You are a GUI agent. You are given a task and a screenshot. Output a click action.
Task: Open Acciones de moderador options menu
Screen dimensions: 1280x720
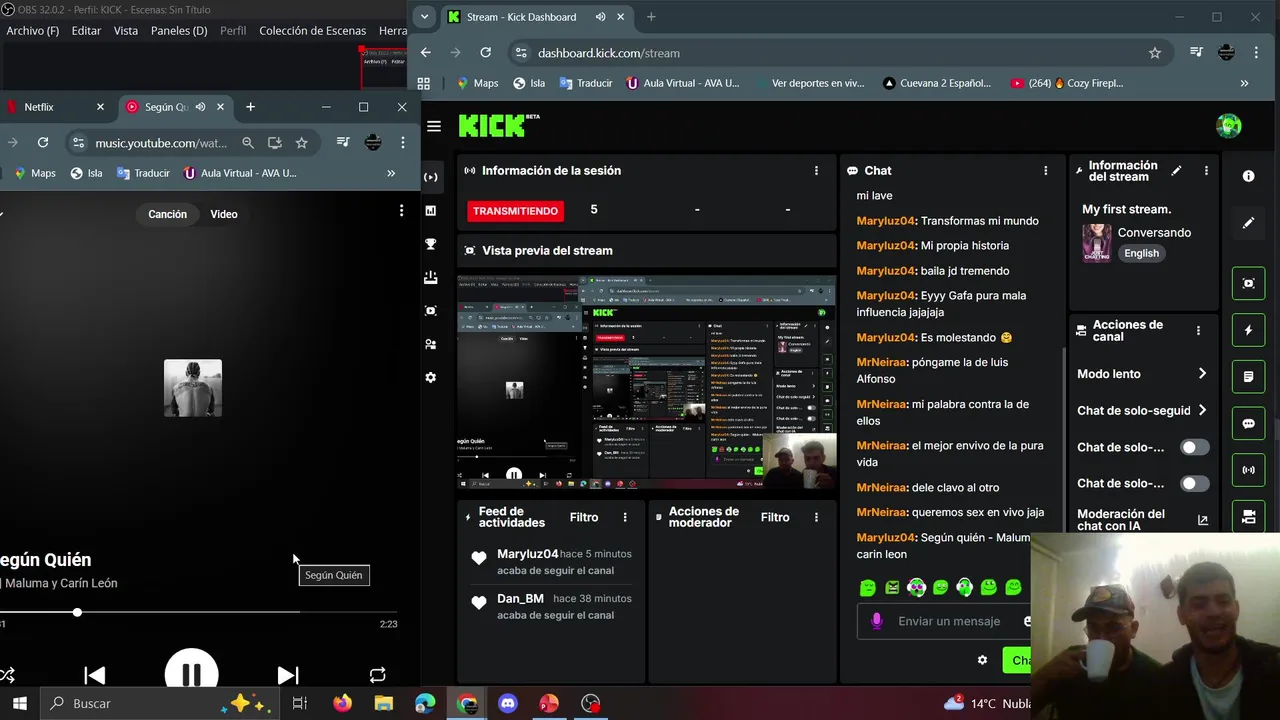(816, 517)
